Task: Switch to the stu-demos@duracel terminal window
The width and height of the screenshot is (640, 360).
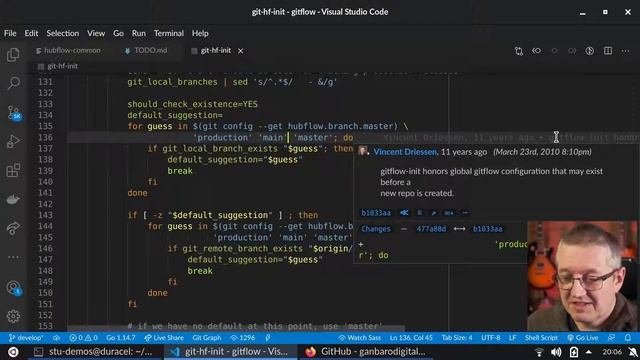Action: click(x=94, y=352)
